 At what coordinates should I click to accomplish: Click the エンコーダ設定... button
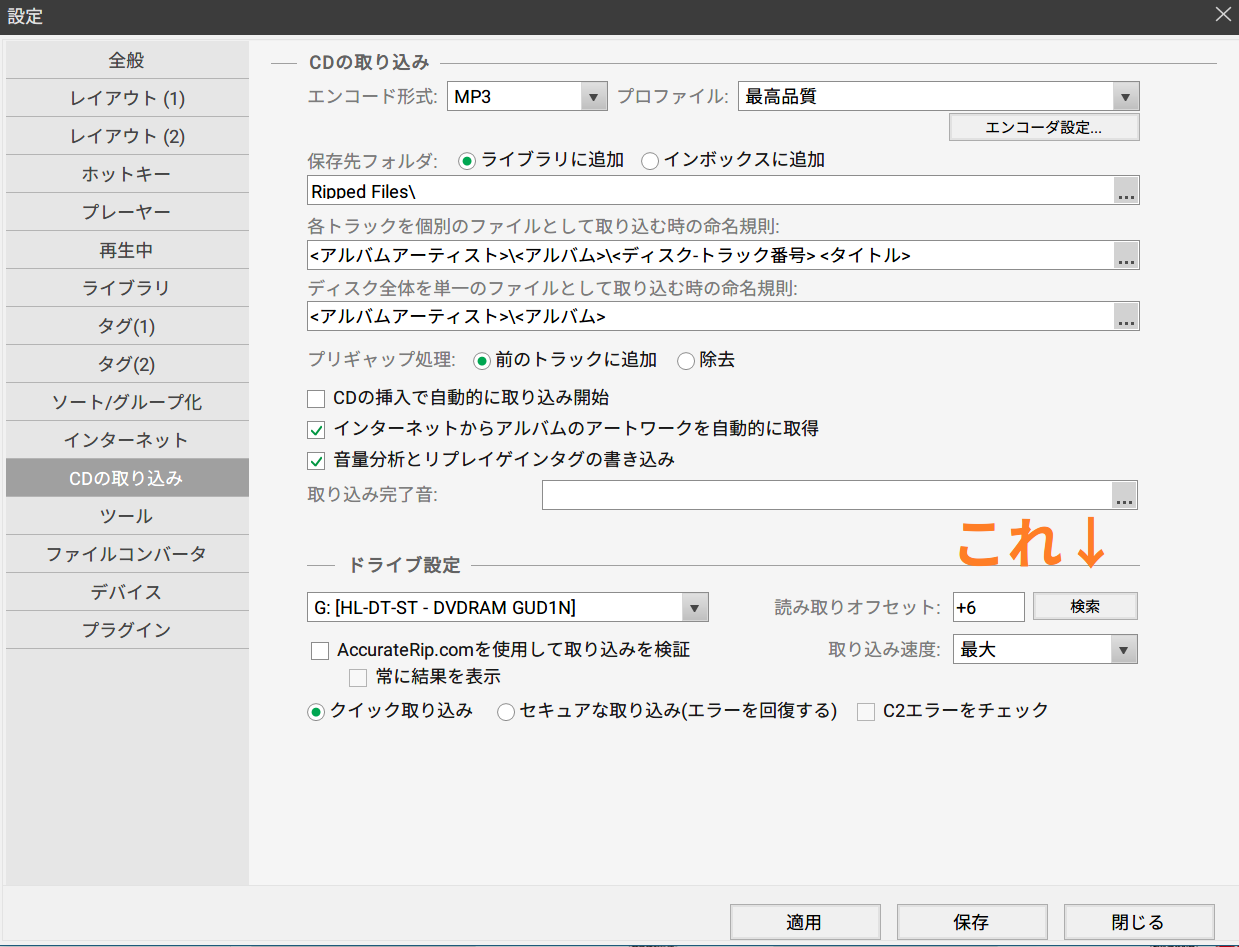(x=1044, y=128)
